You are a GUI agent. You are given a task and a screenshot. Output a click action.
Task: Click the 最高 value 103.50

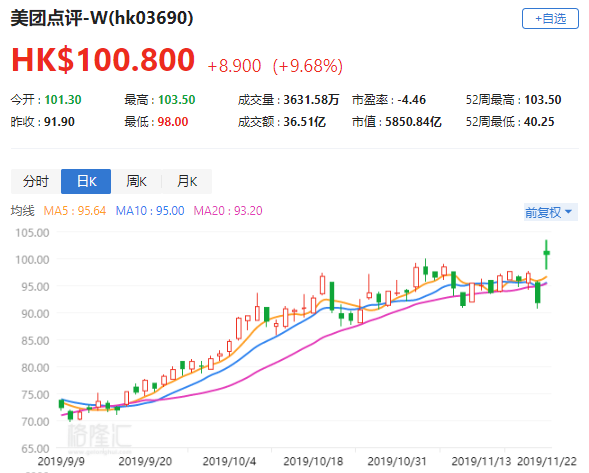(x=177, y=100)
